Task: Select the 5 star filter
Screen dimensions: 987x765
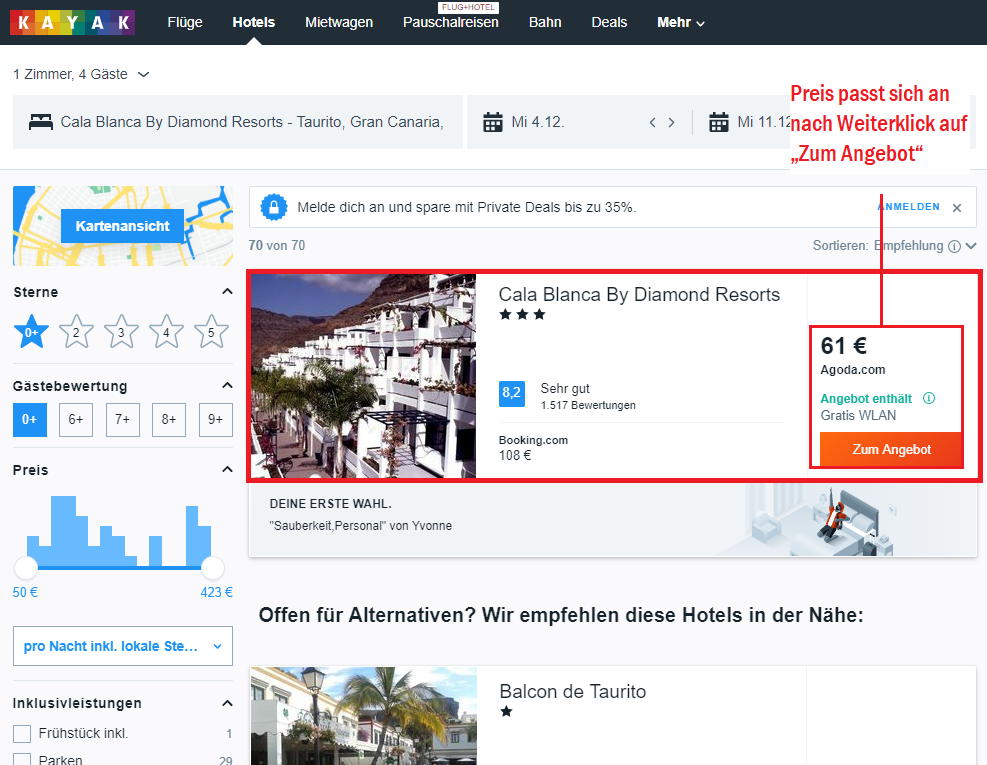Action: [x=211, y=332]
